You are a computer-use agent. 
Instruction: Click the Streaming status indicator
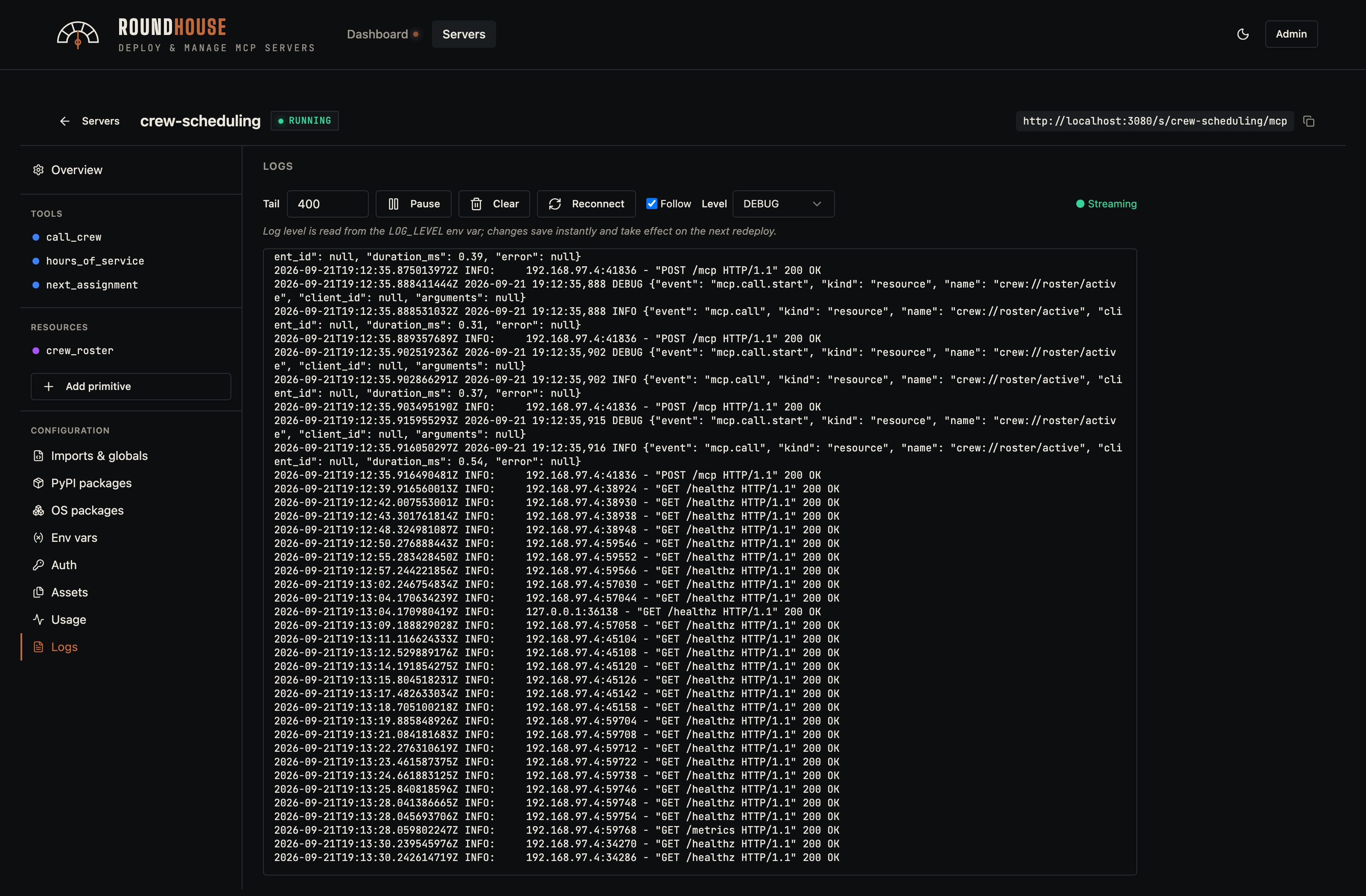(1106, 204)
